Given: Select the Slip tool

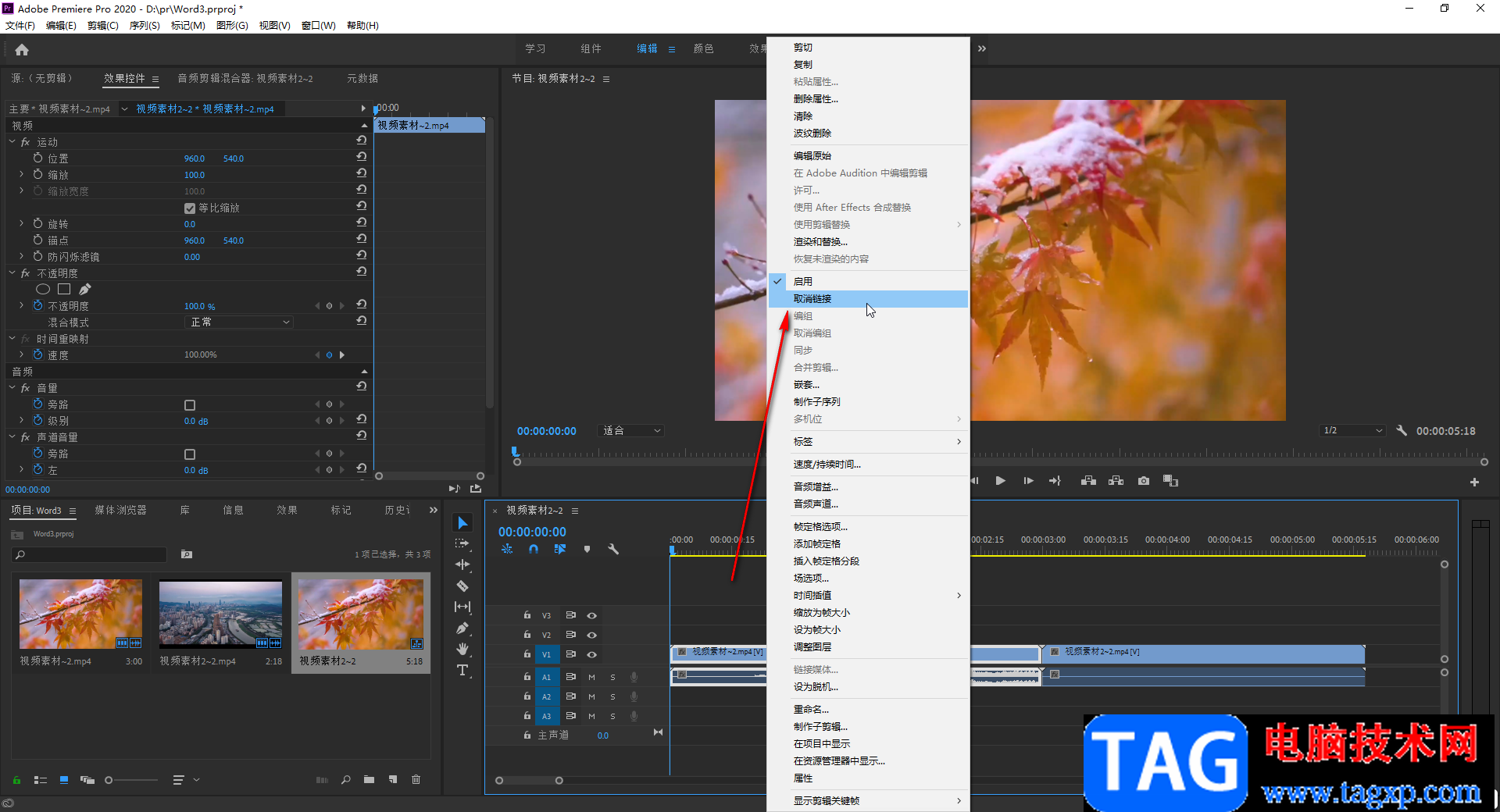Looking at the screenshot, I should [462, 607].
